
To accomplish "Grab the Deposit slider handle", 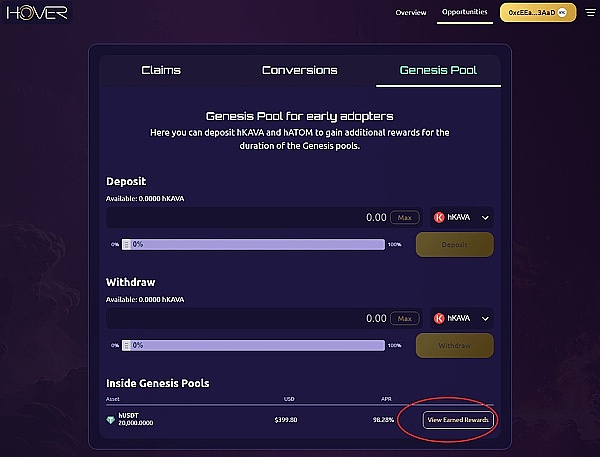I will point(126,244).
